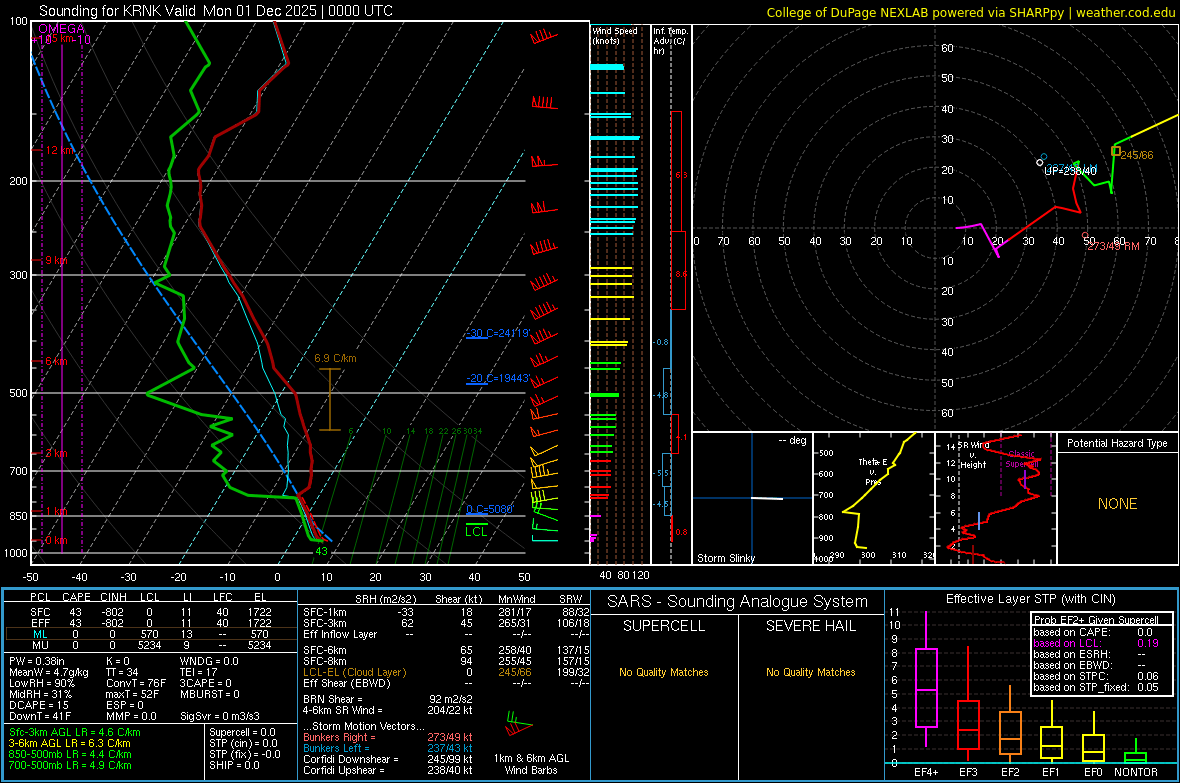1180x783 pixels.
Task: Select "3-6km AGL LR = 6.3 C/km" line
Action: coord(69,743)
